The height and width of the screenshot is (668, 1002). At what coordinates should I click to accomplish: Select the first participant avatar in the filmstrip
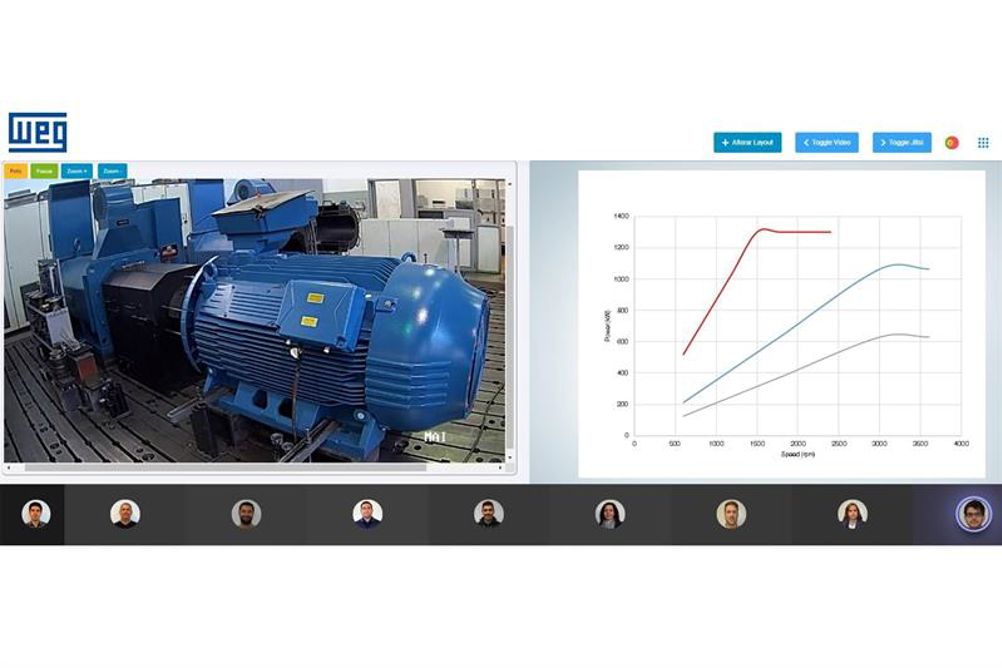click(36, 514)
